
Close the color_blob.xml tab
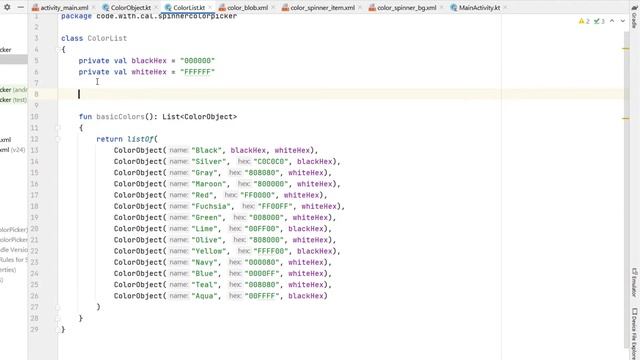(273, 8)
